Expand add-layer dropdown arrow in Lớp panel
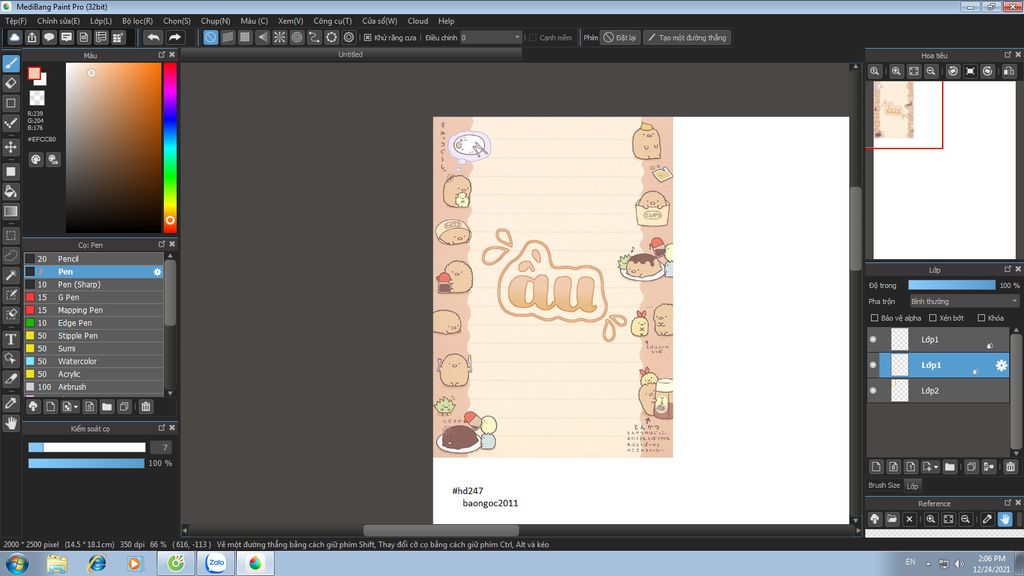The width and height of the screenshot is (1024, 576). coord(936,467)
